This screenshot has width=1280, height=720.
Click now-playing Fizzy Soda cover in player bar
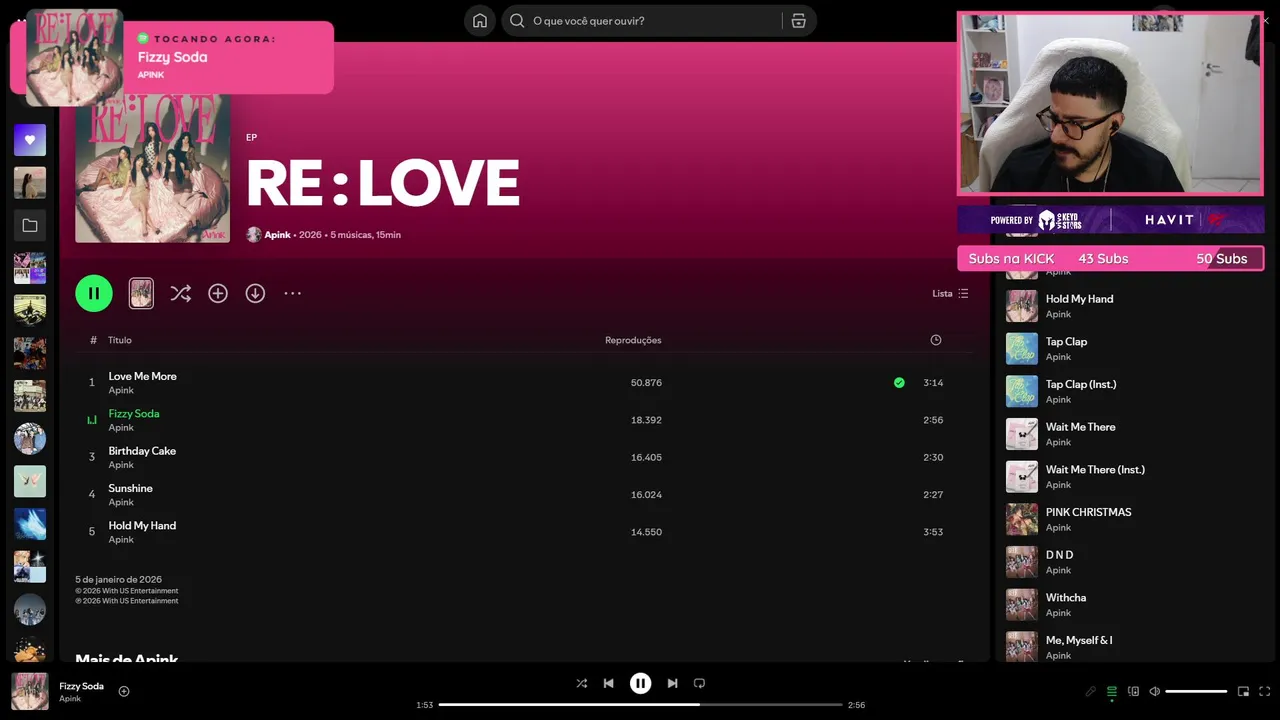click(x=30, y=691)
